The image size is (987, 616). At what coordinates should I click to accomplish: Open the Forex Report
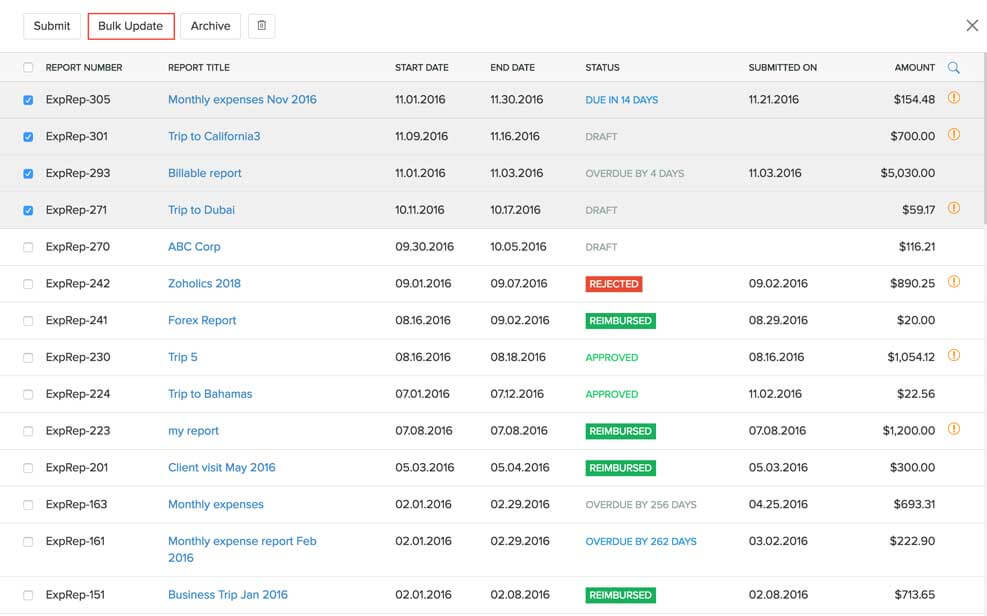coord(201,319)
